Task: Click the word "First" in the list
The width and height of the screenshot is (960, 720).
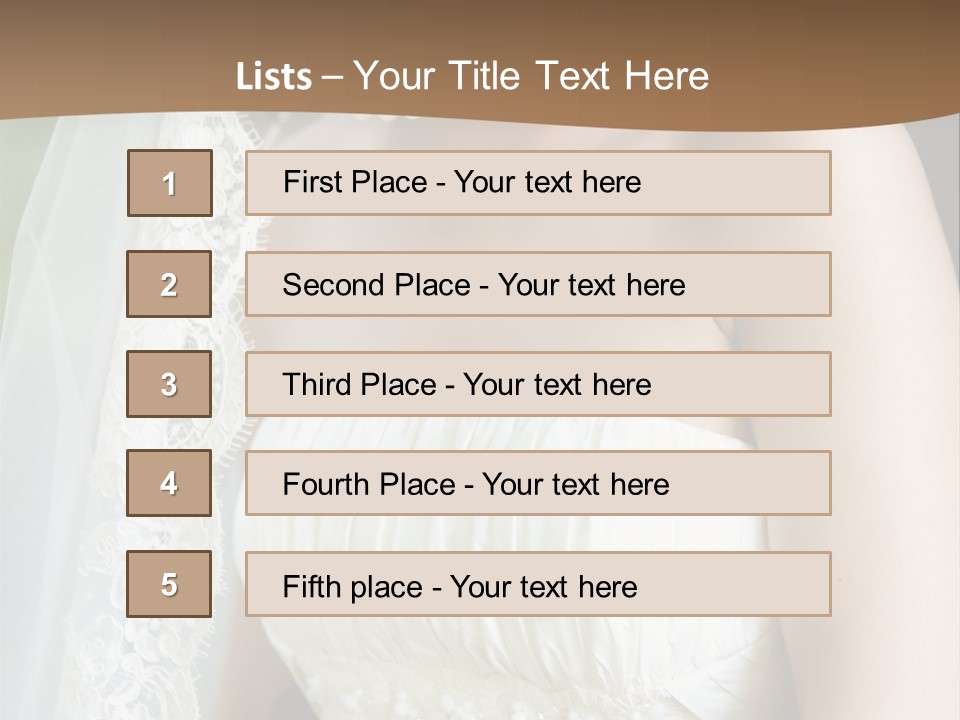Action: (310, 182)
